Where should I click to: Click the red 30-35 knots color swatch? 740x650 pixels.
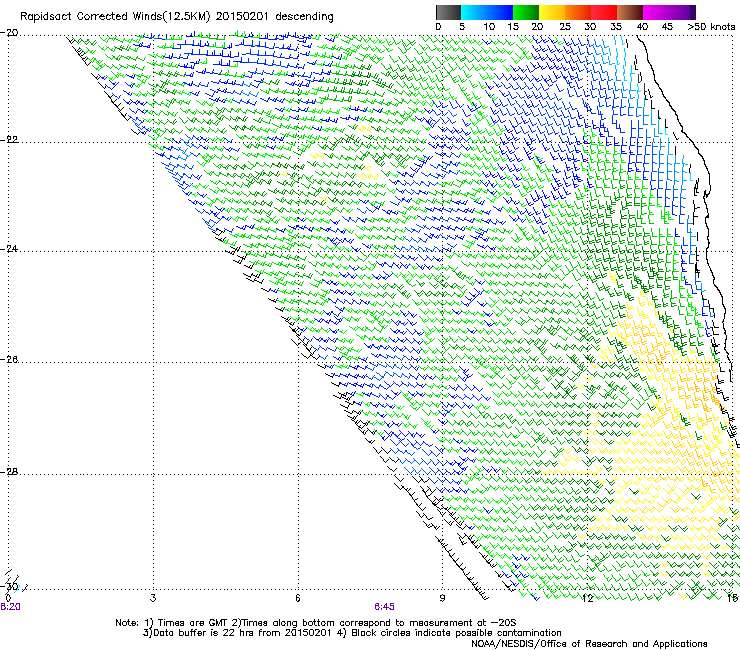604,12
